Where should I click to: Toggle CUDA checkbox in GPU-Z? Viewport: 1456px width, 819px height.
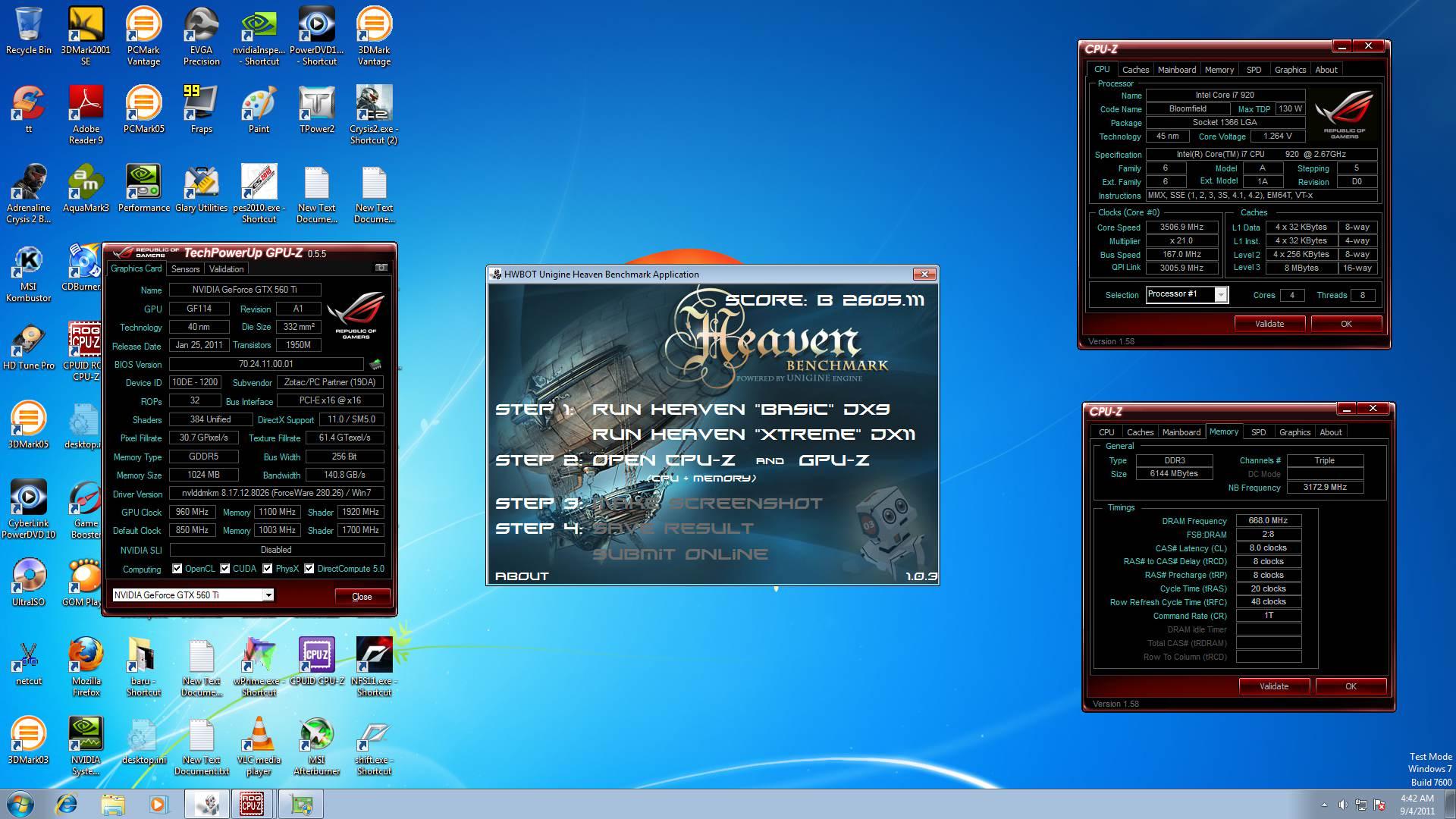(x=224, y=569)
